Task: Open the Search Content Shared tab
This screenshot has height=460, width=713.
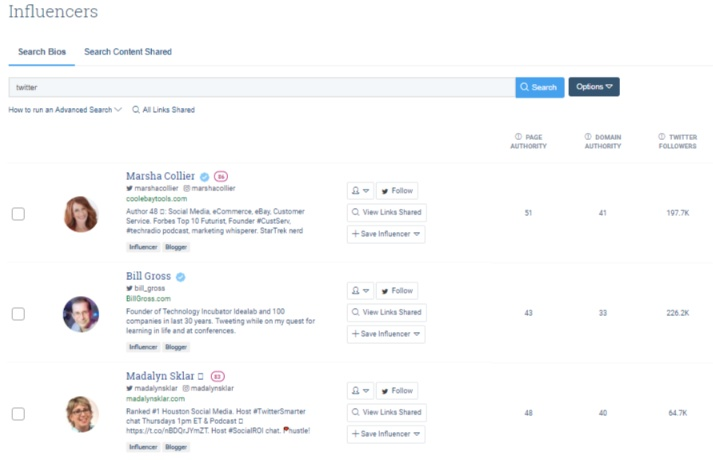Action: coord(128,52)
